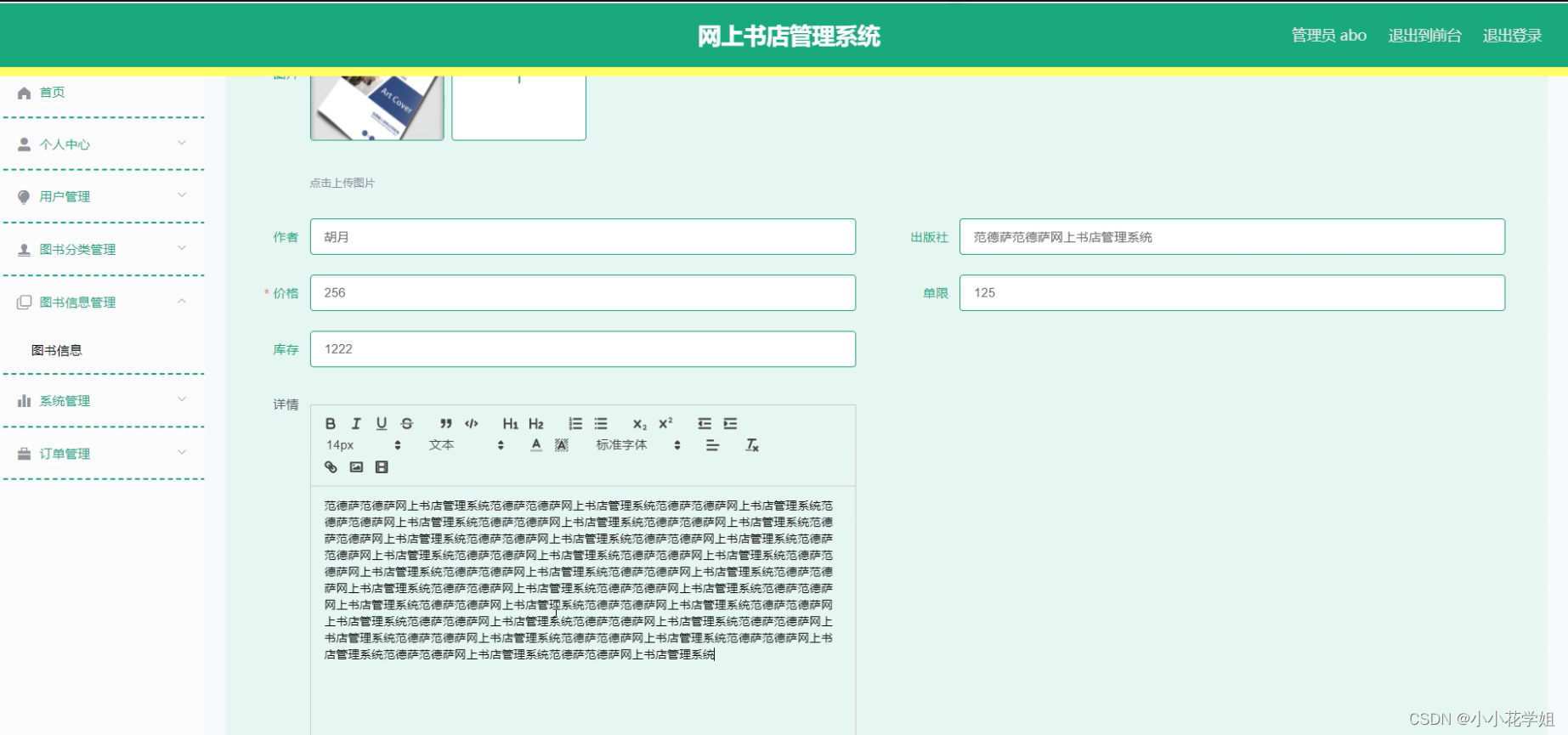Create a bulleted list
The height and width of the screenshot is (735, 1568).
[601, 423]
